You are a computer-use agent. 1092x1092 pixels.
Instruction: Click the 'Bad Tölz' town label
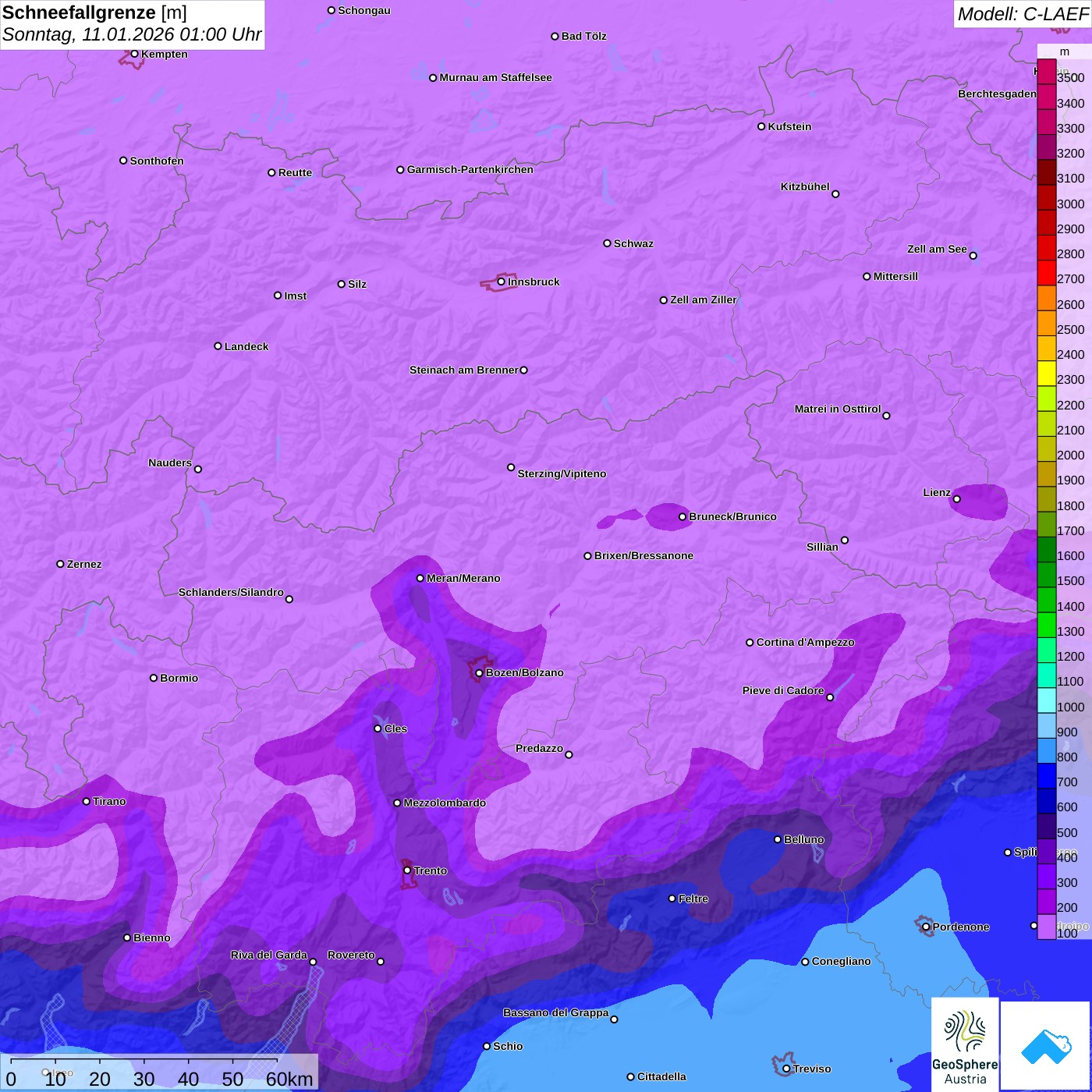(x=584, y=36)
